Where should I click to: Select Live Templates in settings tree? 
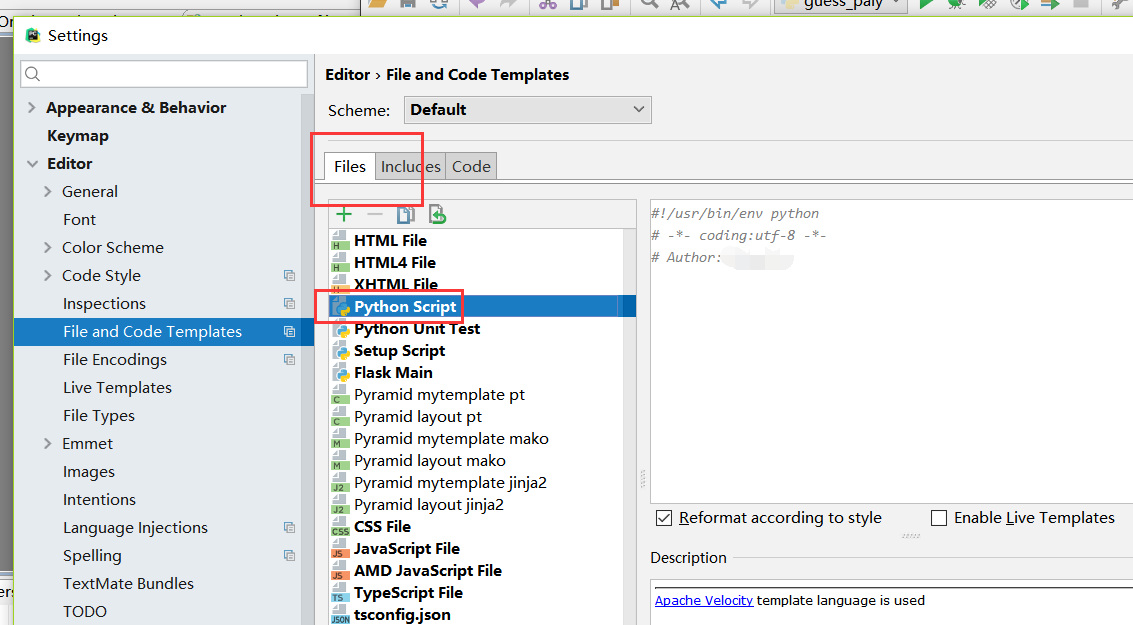coord(117,388)
